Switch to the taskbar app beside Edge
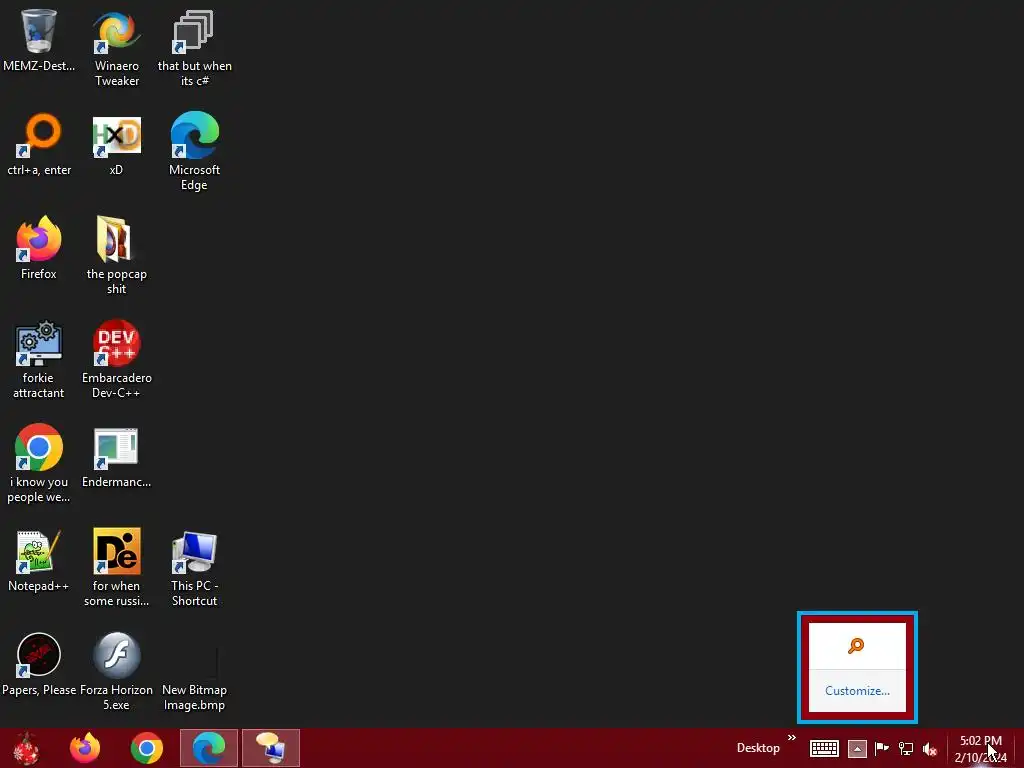 271,748
